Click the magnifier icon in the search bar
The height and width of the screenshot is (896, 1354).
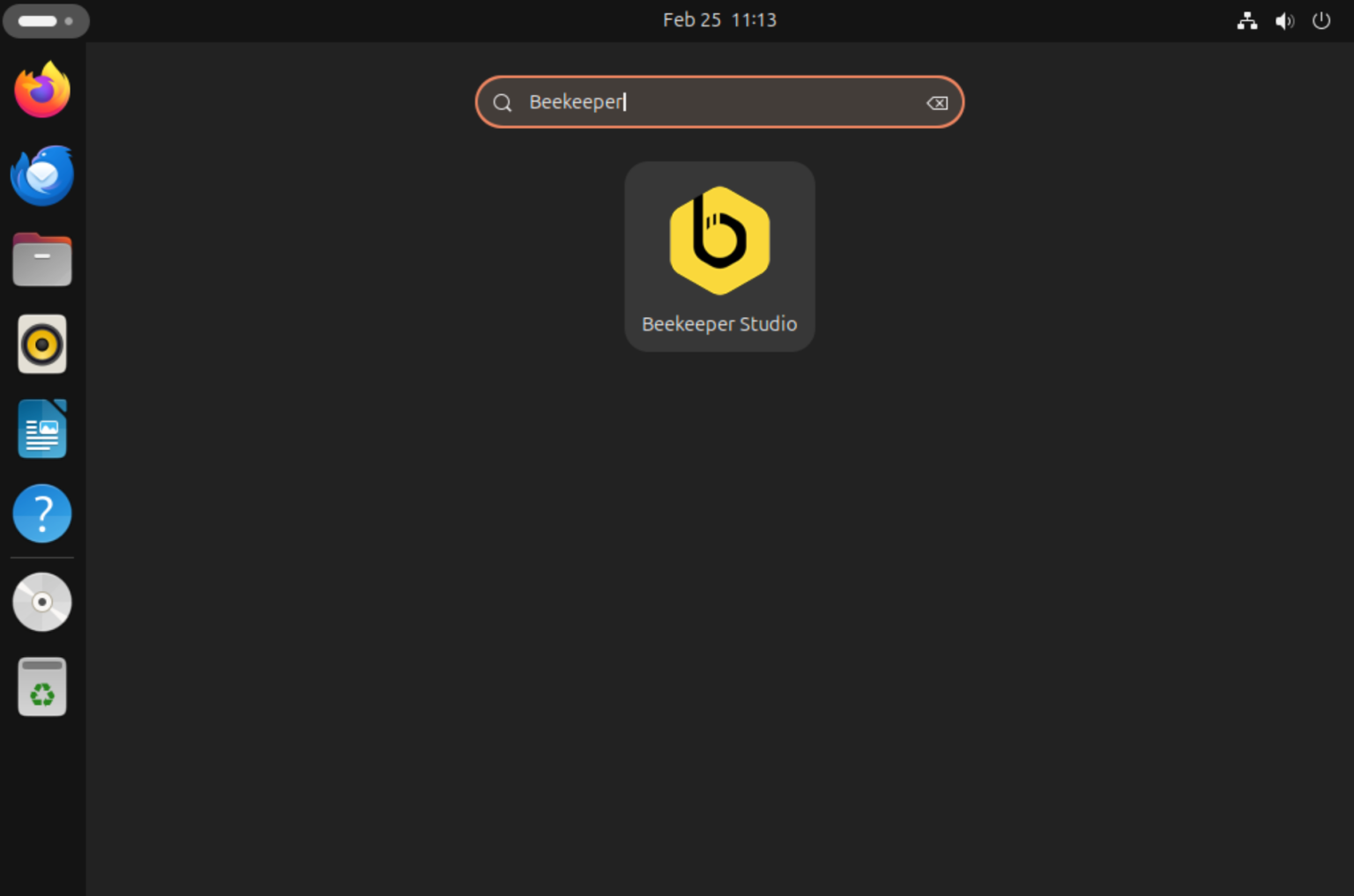502,102
